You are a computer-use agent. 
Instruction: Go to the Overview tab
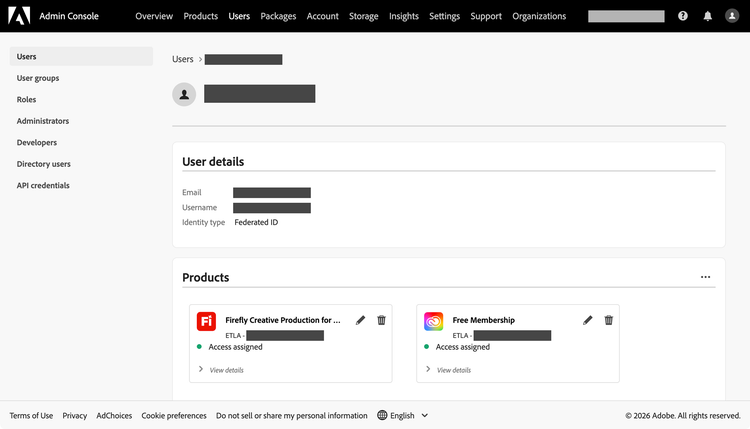pos(154,16)
